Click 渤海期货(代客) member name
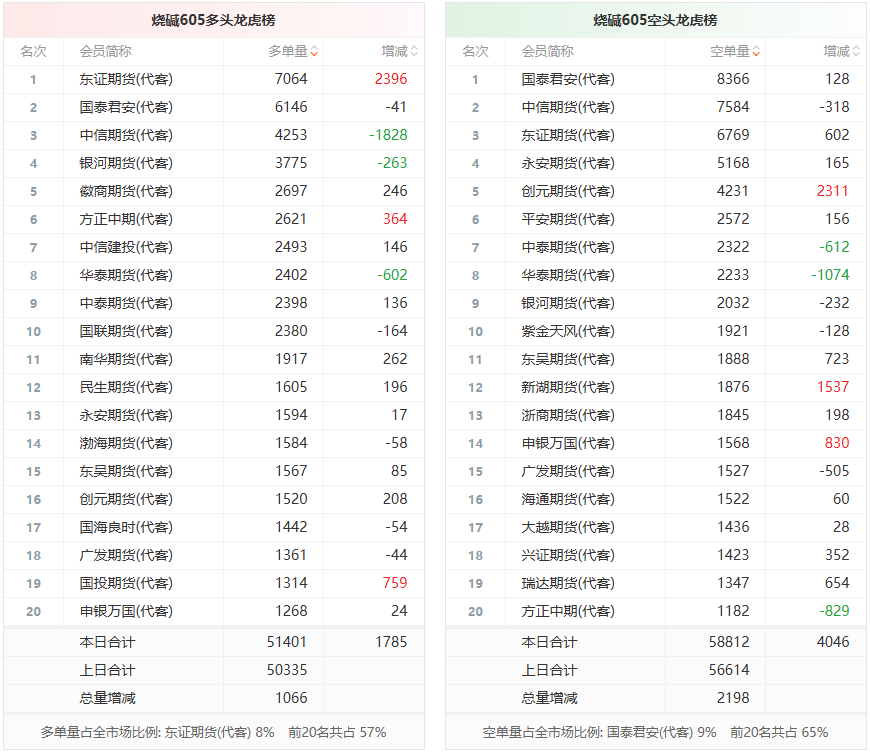 [x=126, y=443]
